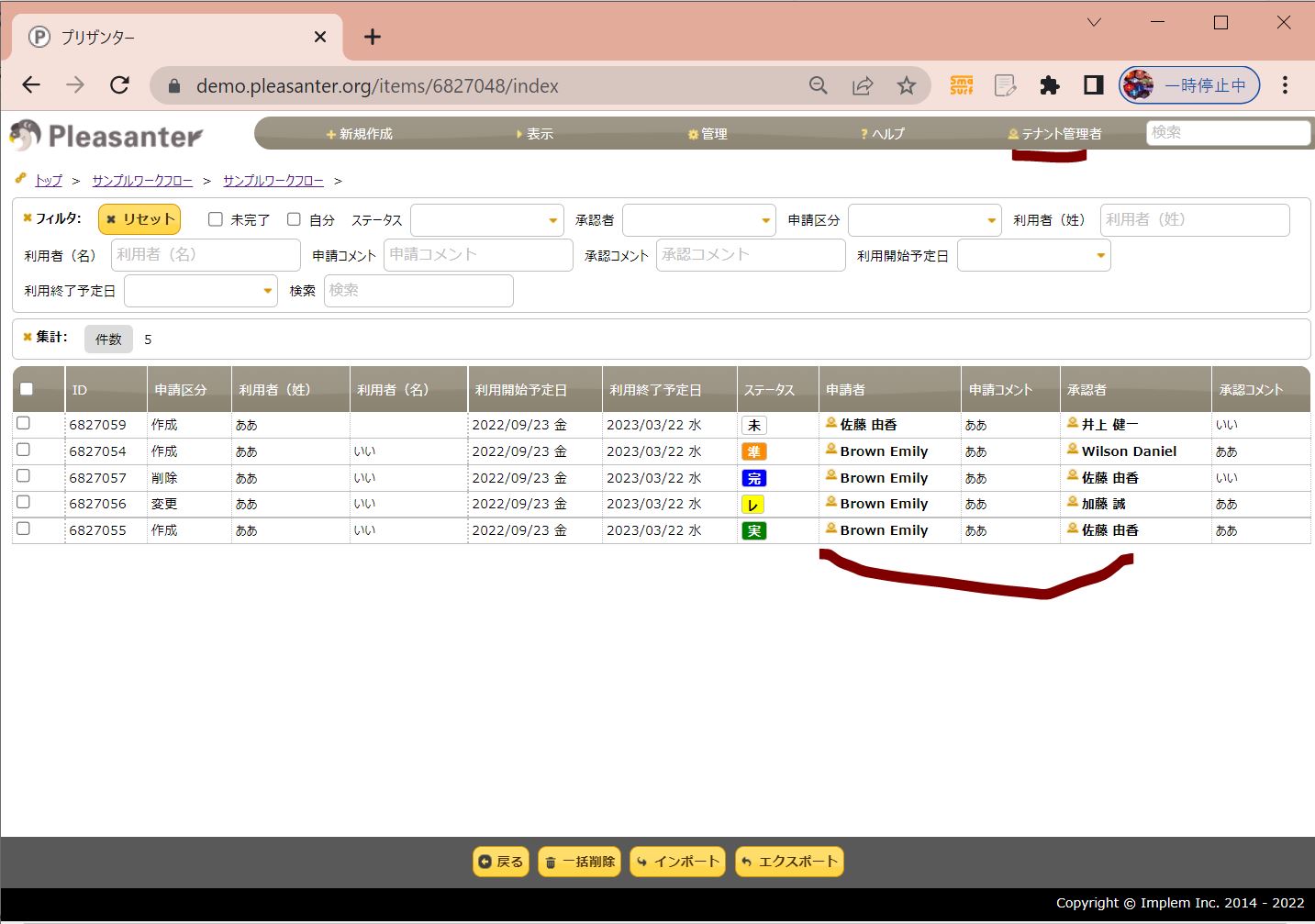Expand the ステータス filter dropdown
1315x924 pixels.
(x=486, y=220)
